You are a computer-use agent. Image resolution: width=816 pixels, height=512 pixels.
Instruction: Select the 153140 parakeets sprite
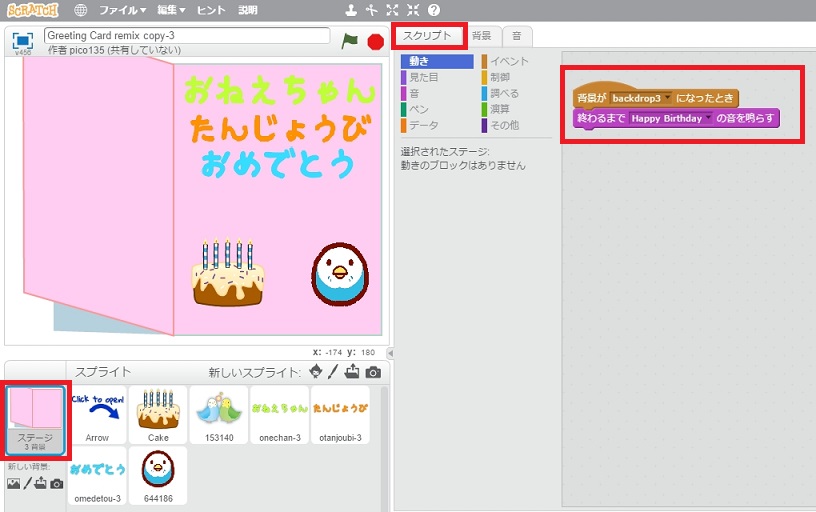[219, 415]
